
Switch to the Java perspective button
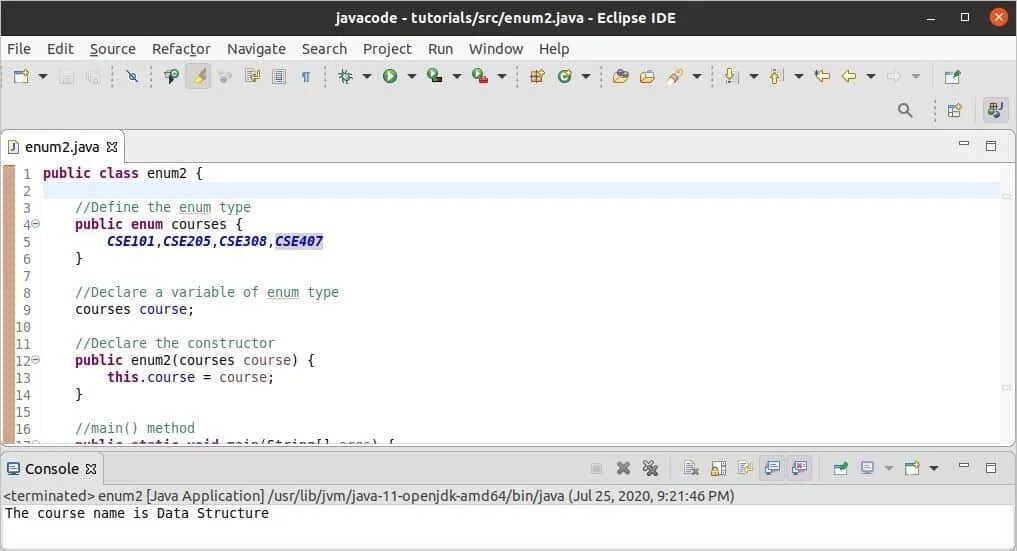point(996,110)
